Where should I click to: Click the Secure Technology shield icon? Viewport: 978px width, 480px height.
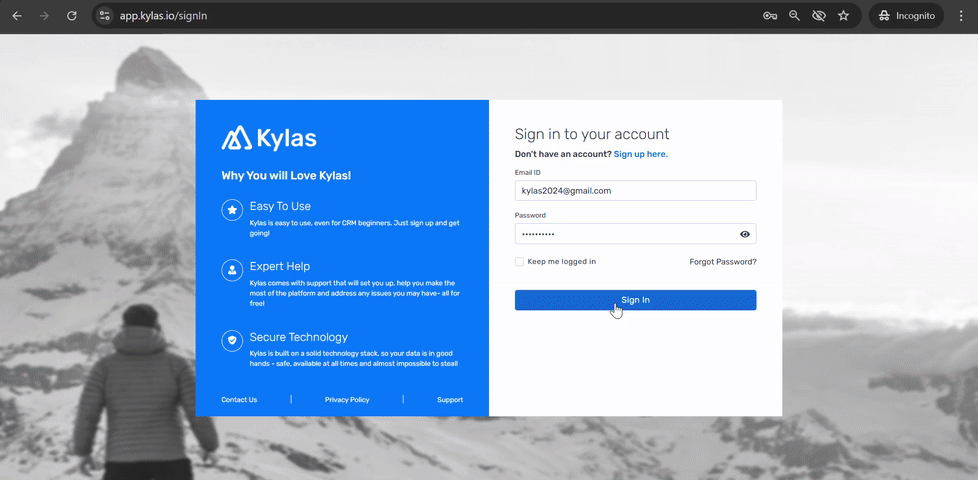click(x=232, y=340)
